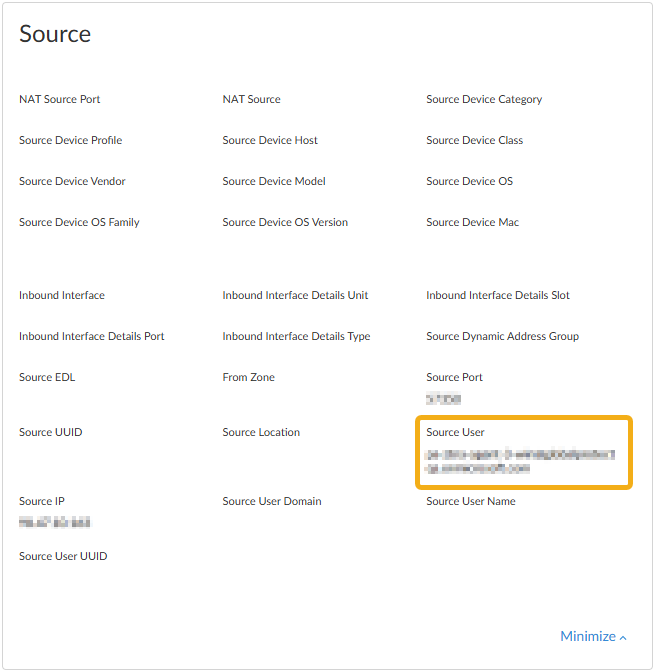This screenshot has height=671, width=654.
Task: Click the Source User UUID label
Action: [63, 556]
